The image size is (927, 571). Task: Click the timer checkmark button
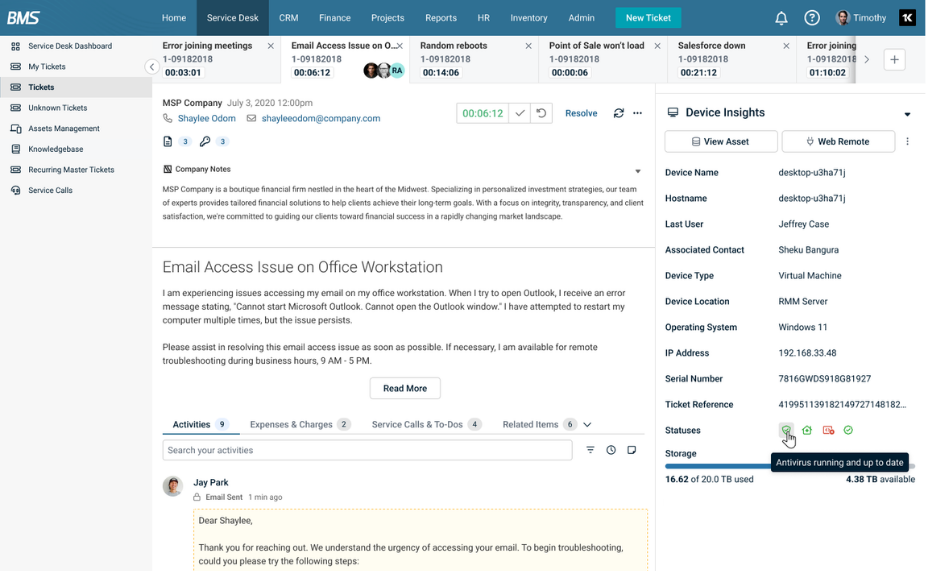[x=520, y=113]
